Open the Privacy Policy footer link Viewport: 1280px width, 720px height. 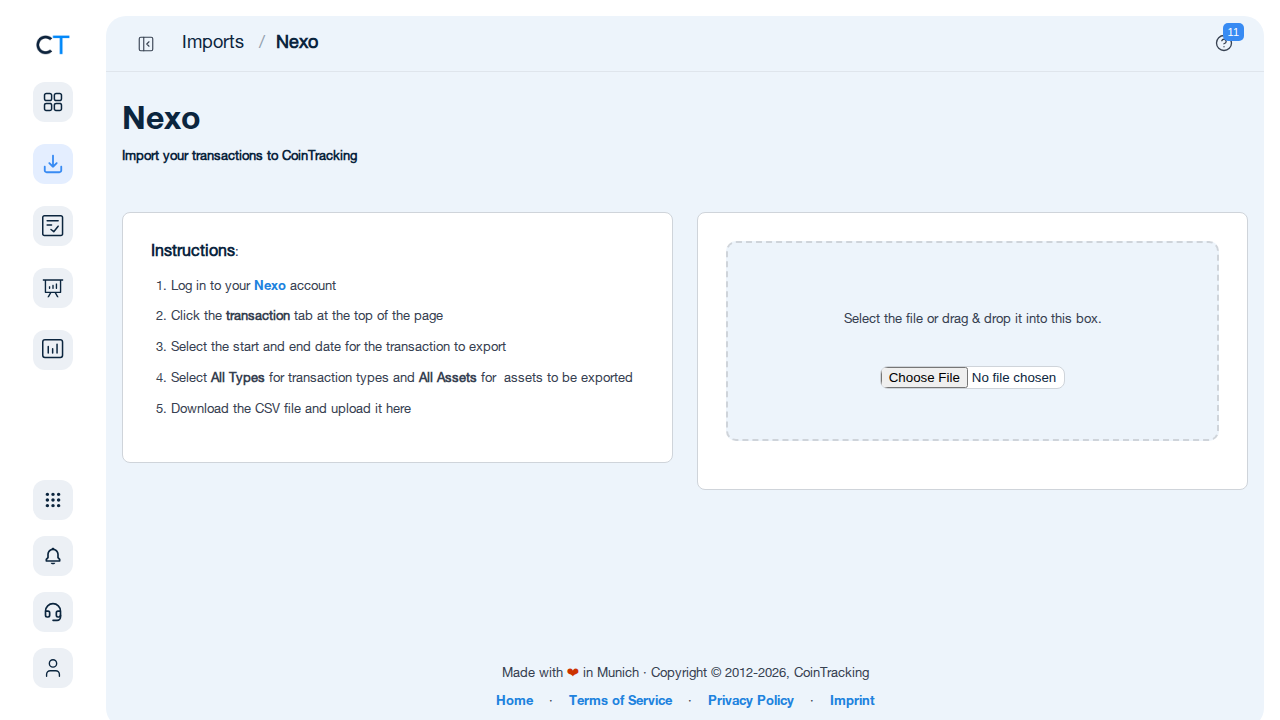(751, 700)
